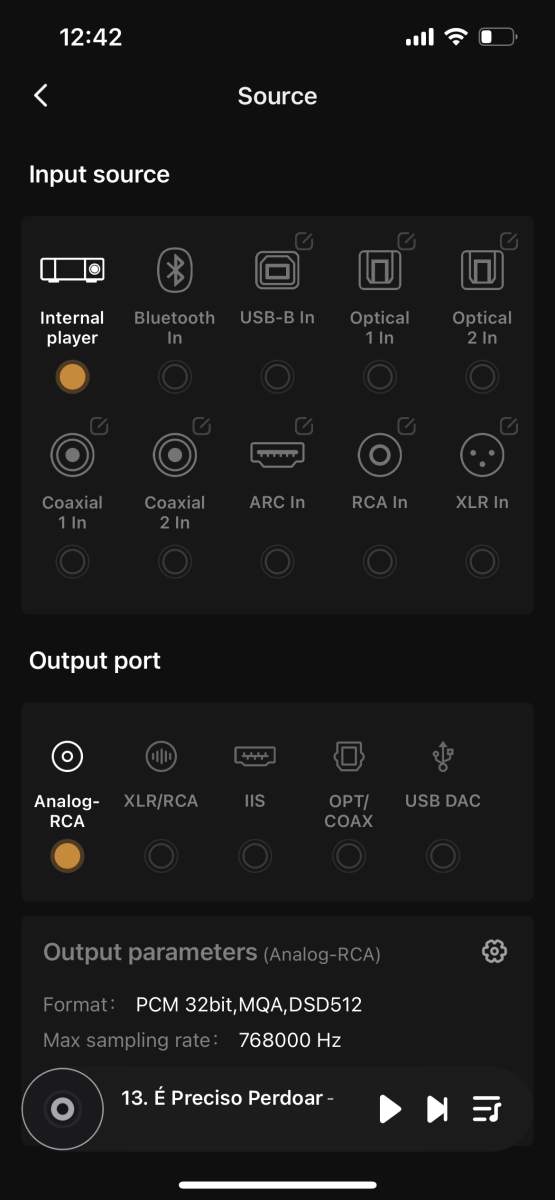Choose the OPT/COAX output radio button

pyautogui.click(x=349, y=856)
